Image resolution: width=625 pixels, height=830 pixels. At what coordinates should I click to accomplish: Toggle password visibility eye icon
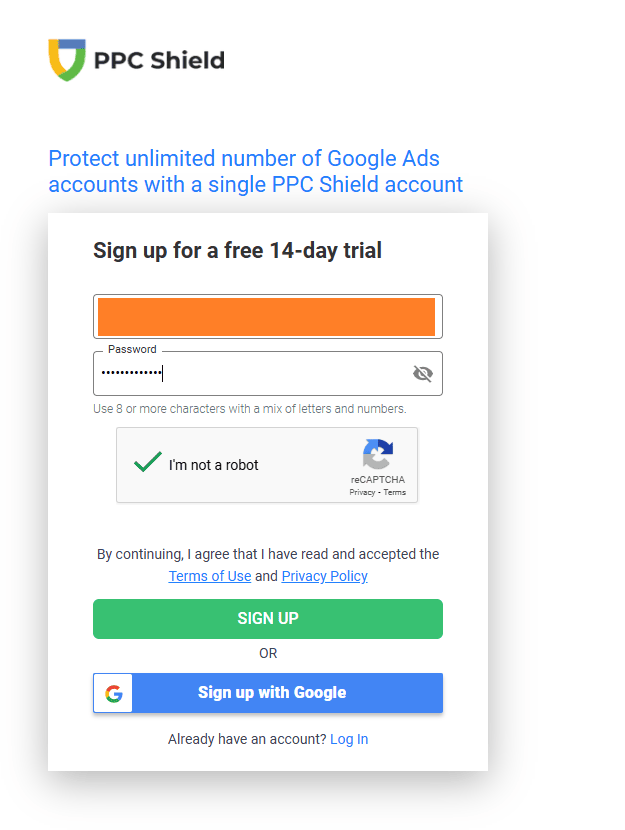point(423,374)
